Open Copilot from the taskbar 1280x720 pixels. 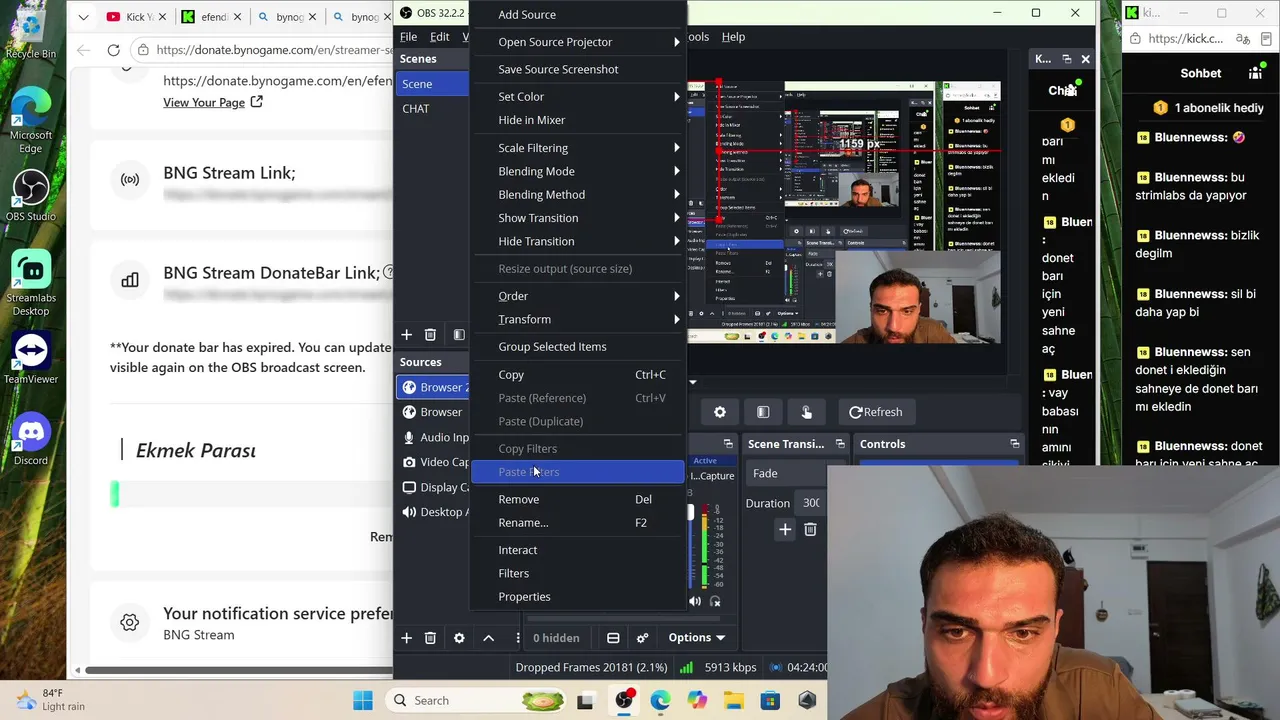697,700
